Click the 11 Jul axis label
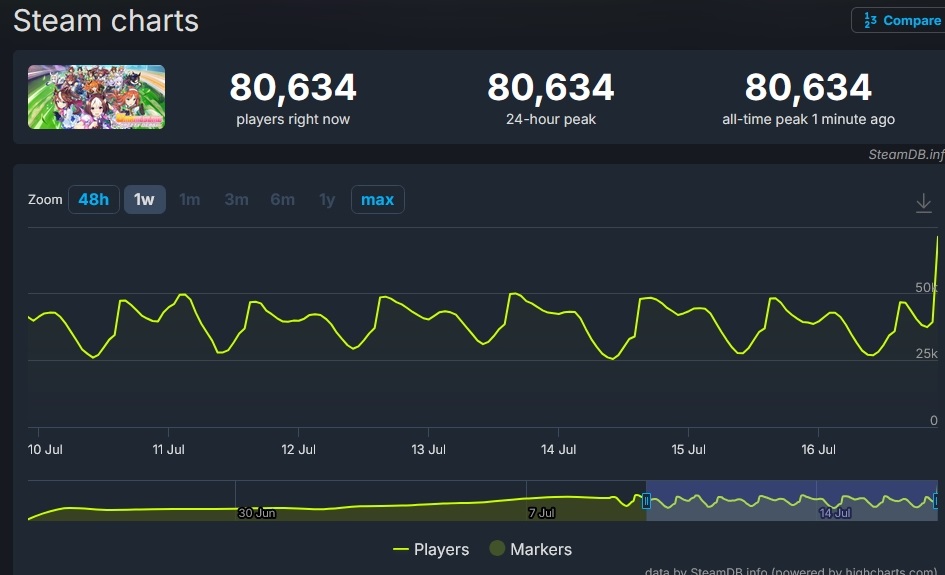The width and height of the screenshot is (945, 575). coord(169,450)
